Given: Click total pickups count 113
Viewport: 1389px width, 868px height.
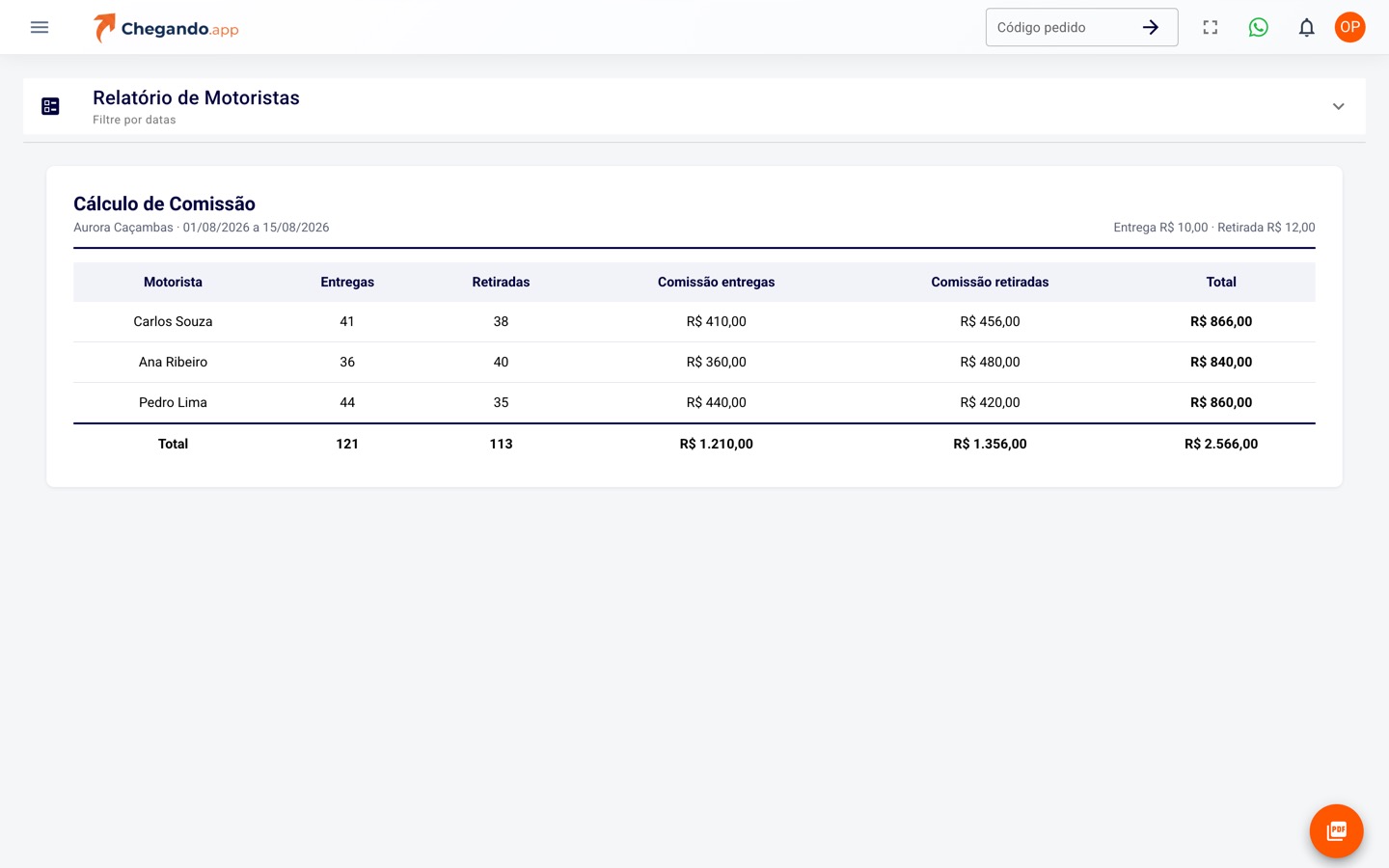Looking at the screenshot, I should 501,444.
